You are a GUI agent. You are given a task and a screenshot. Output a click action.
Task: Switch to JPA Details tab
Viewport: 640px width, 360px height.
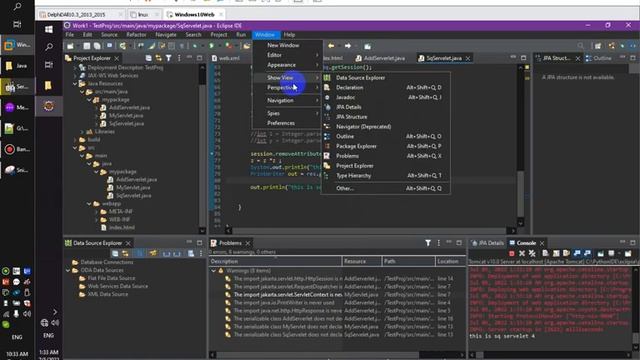coord(488,243)
